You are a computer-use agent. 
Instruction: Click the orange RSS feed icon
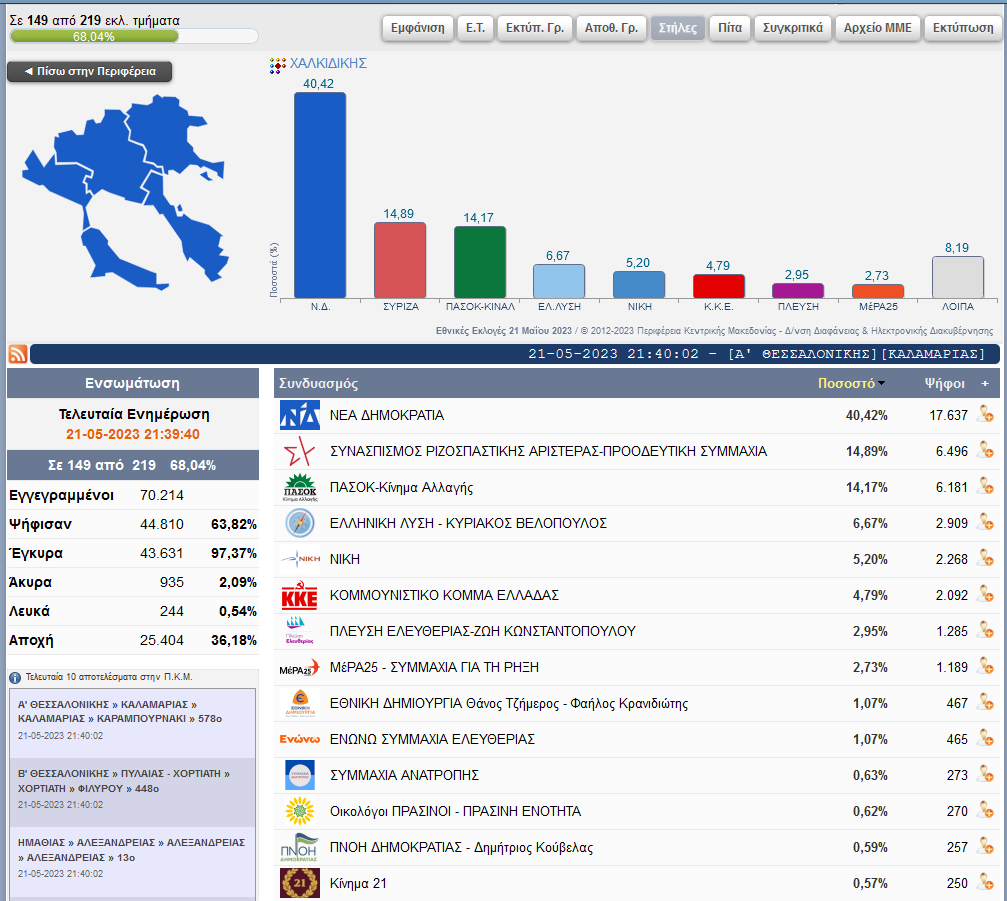coord(18,354)
